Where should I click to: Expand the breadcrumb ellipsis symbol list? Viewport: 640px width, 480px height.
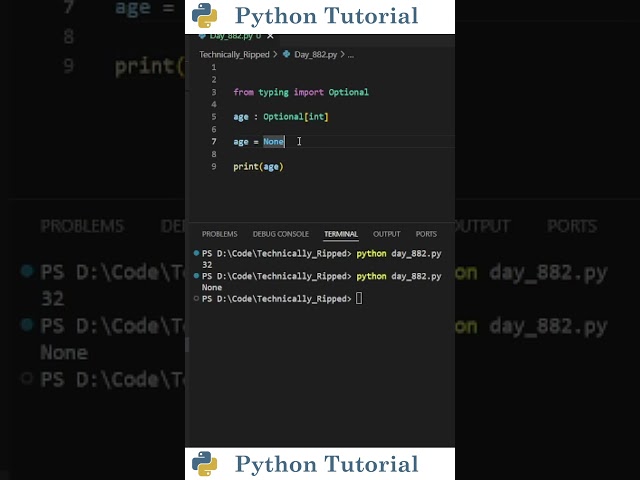(x=351, y=55)
